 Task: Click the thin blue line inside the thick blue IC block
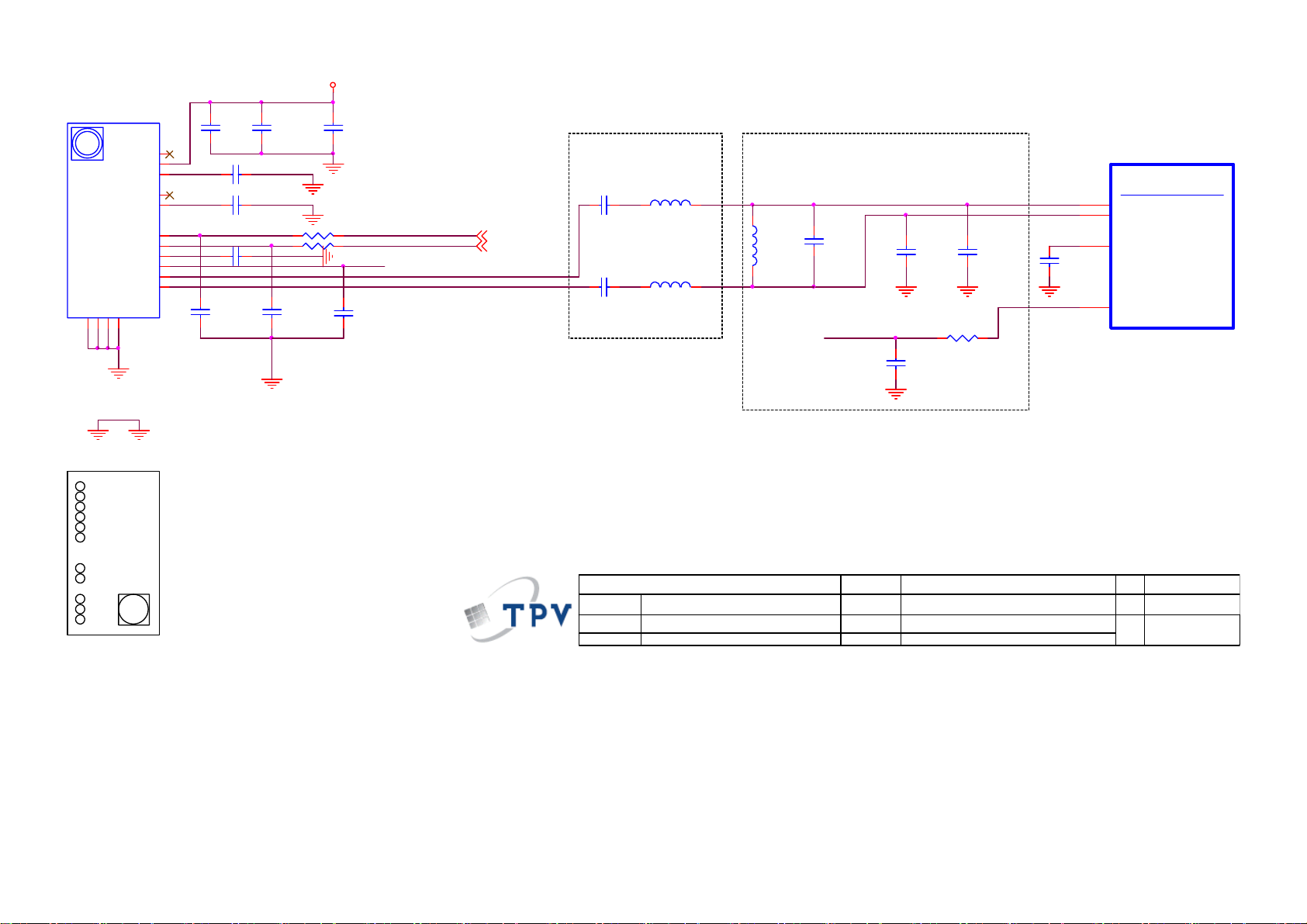coord(1172,195)
